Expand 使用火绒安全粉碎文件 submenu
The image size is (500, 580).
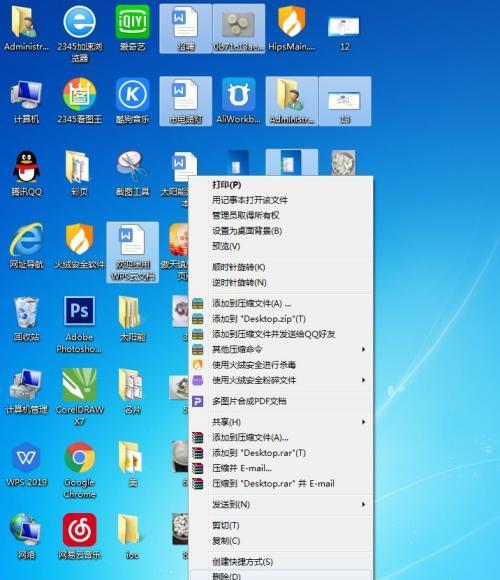pos(281,380)
